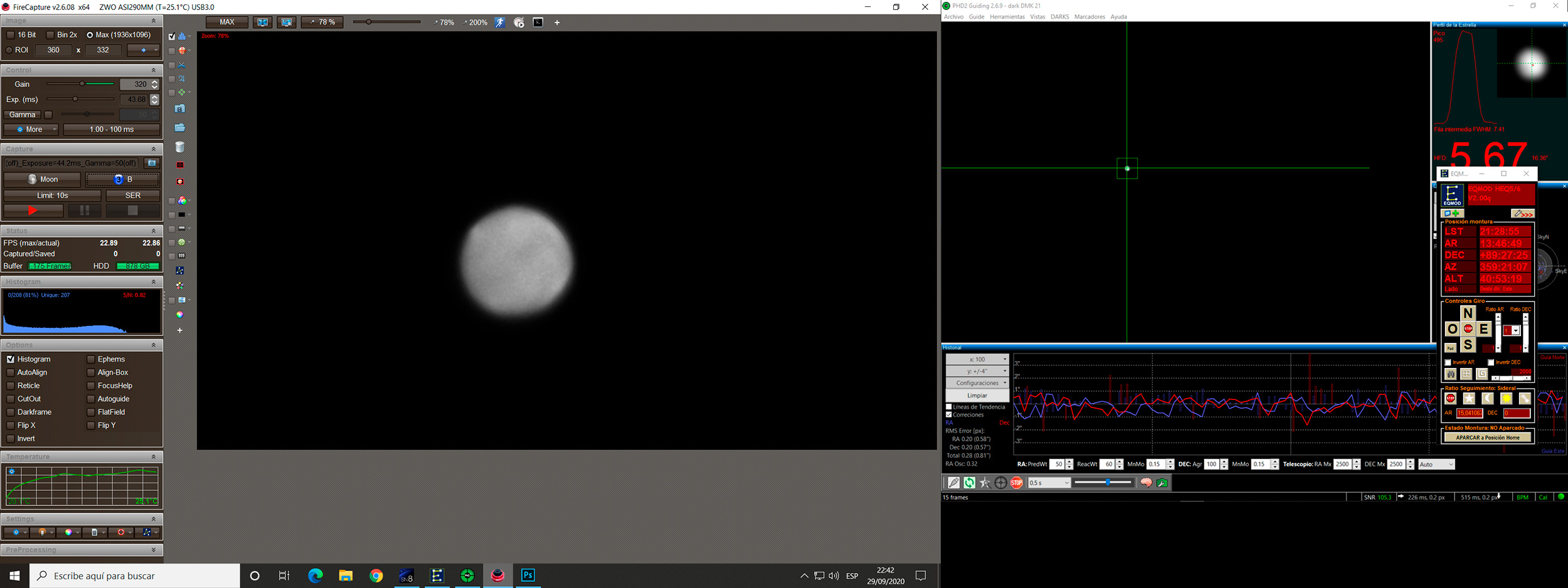Viewport: 1568px width, 588px height.
Task: Click Limpiar button in PHD2 history
Action: point(977,396)
